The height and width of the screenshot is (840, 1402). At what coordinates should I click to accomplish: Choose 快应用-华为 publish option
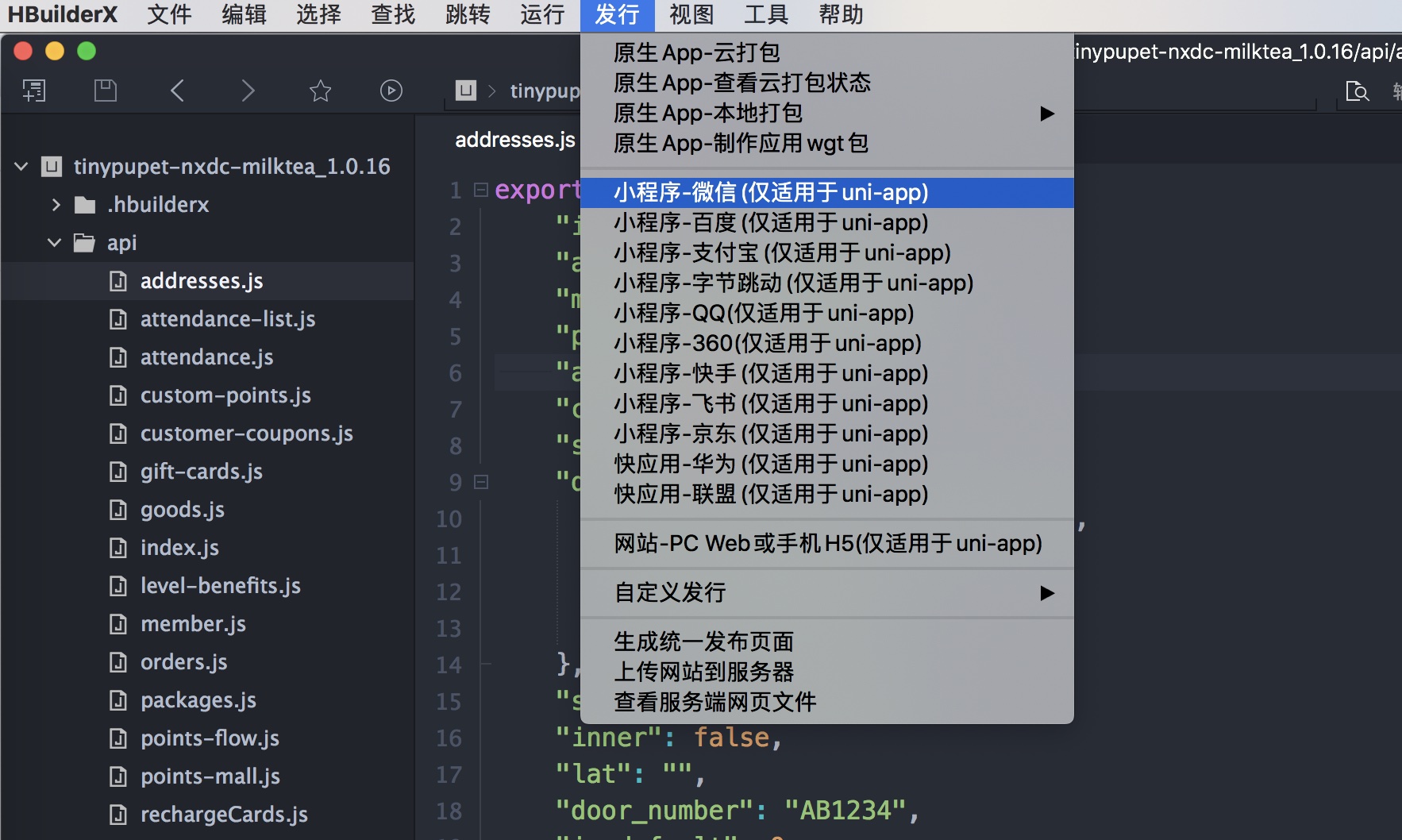click(827, 464)
